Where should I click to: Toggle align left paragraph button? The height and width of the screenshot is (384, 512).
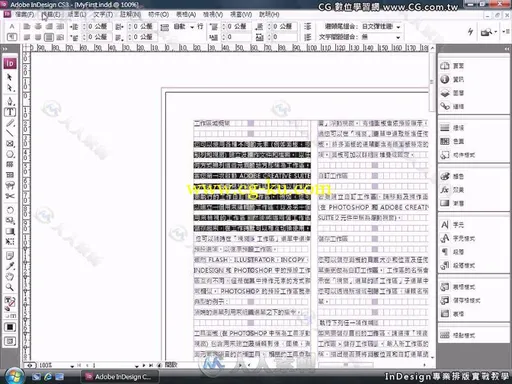27,26
